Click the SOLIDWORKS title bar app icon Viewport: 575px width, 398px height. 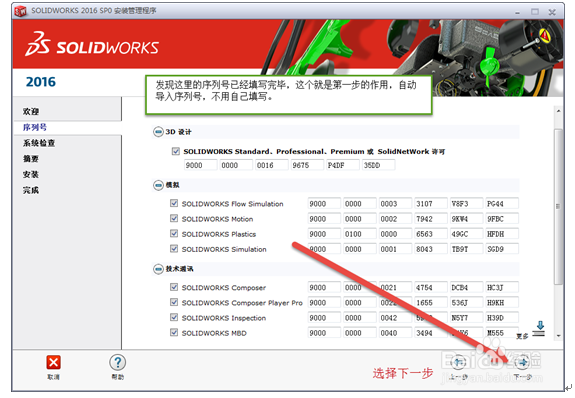[x=21, y=11]
